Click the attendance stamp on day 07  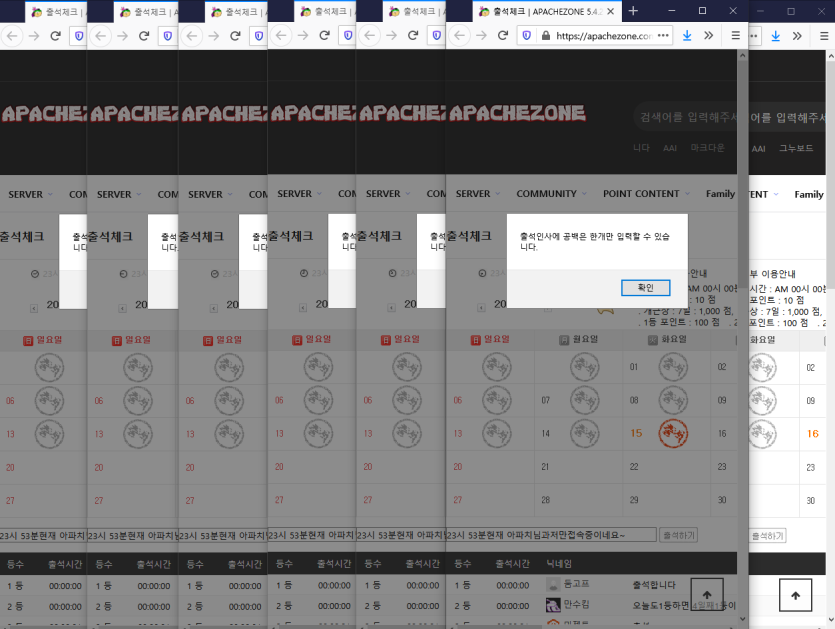tap(585, 400)
